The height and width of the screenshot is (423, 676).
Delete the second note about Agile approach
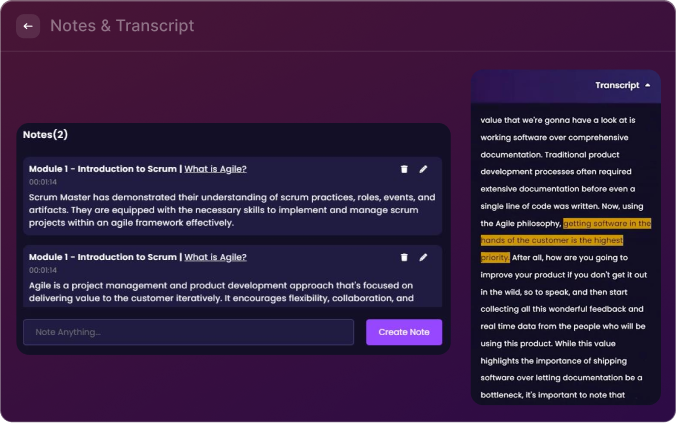404,257
